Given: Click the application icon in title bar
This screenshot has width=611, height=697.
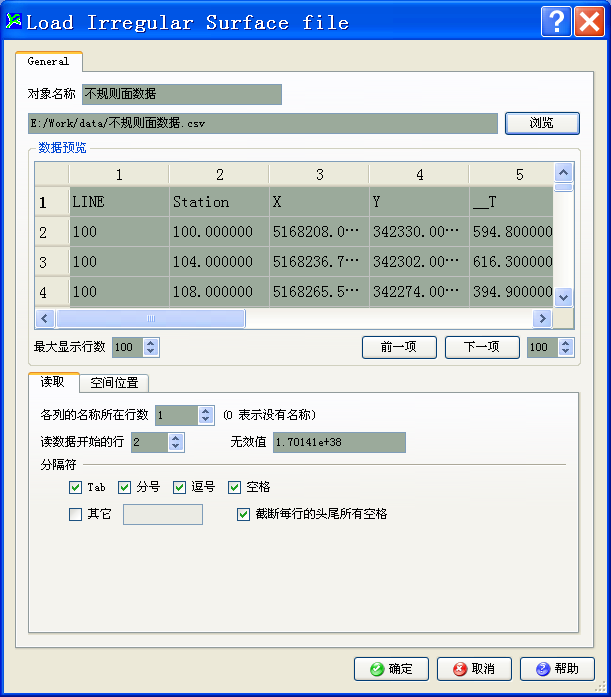Looking at the screenshot, I should coord(14,21).
